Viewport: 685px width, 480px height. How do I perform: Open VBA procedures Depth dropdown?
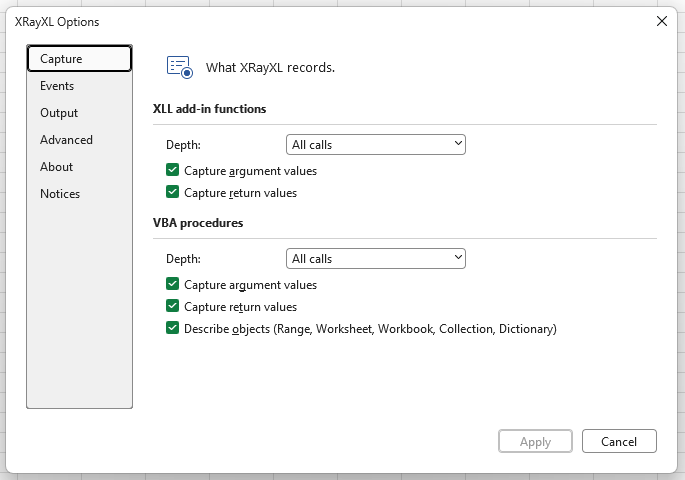[x=376, y=259]
